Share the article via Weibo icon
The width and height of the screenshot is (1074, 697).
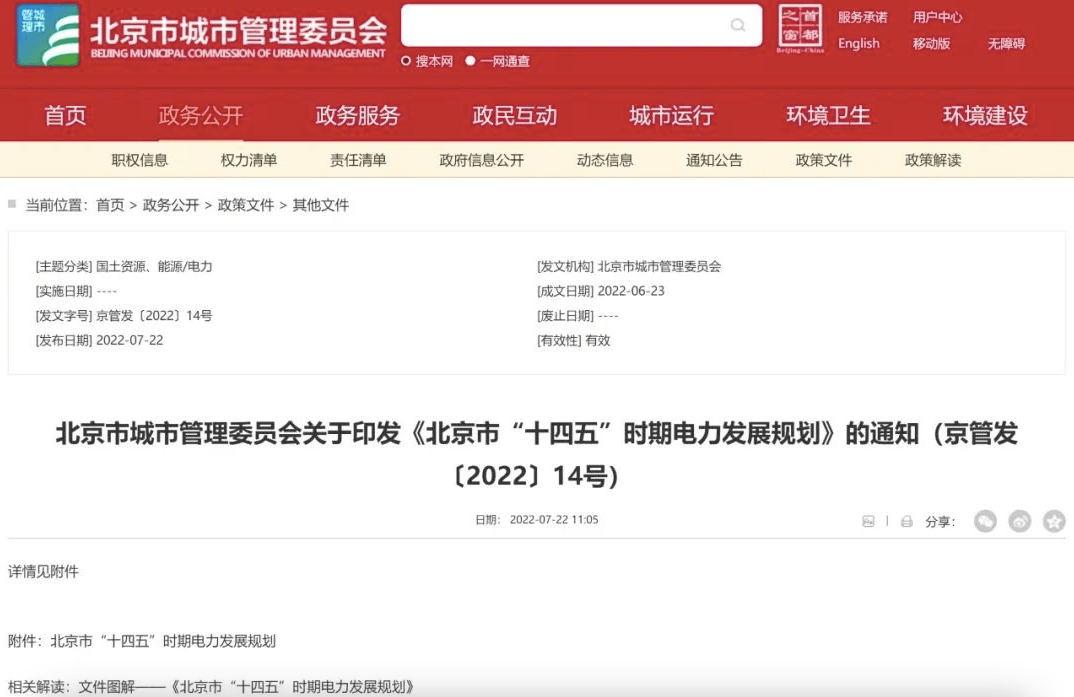(x=1019, y=521)
